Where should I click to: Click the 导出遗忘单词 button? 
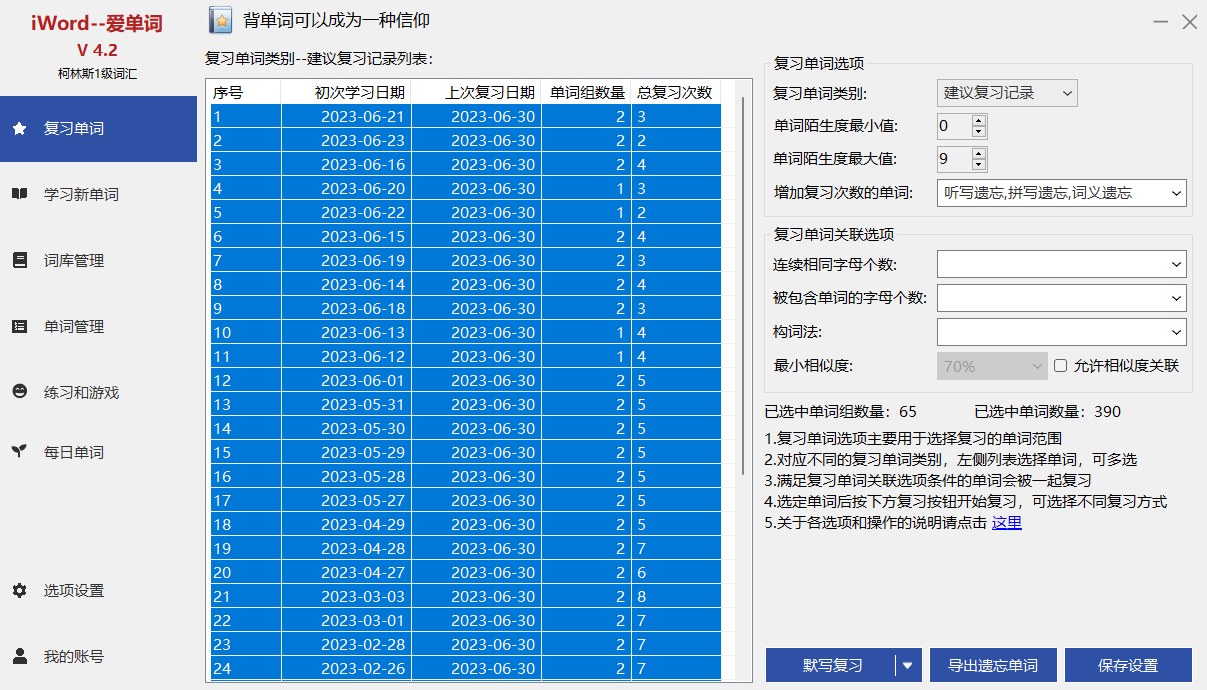[x=992, y=665]
